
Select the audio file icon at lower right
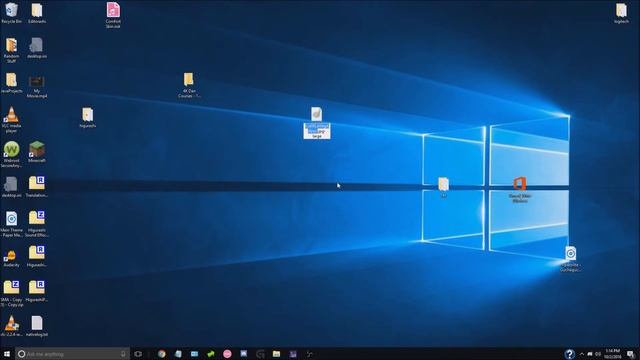coord(571,259)
